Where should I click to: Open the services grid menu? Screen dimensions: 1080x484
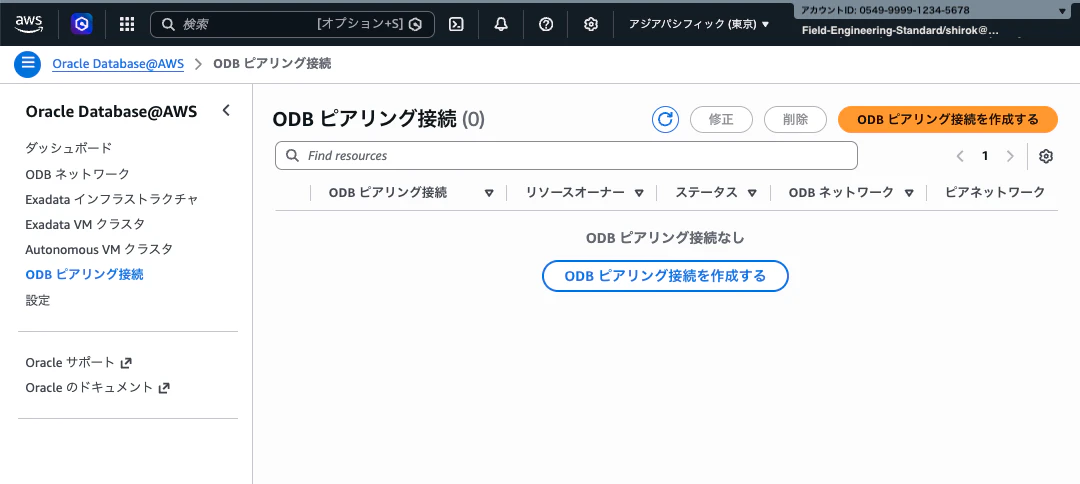click(x=127, y=24)
